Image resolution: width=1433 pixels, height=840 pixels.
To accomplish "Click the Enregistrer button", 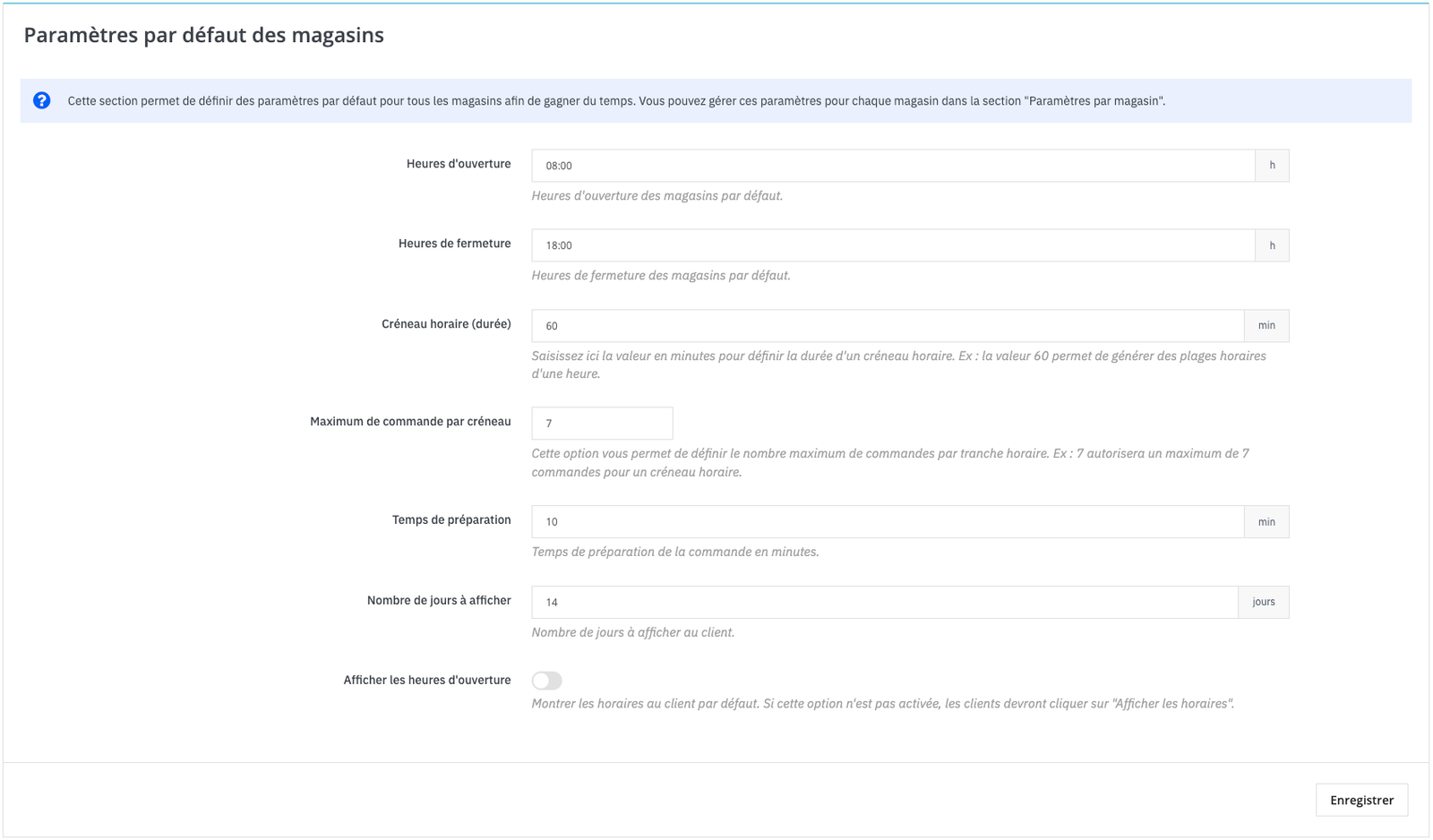I will (1361, 800).
